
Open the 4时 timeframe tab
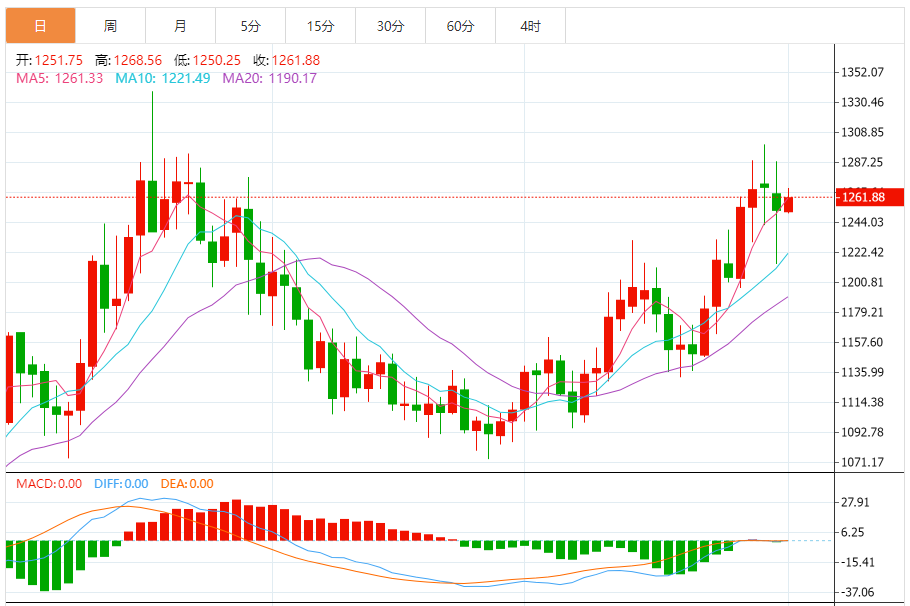tap(530, 26)
